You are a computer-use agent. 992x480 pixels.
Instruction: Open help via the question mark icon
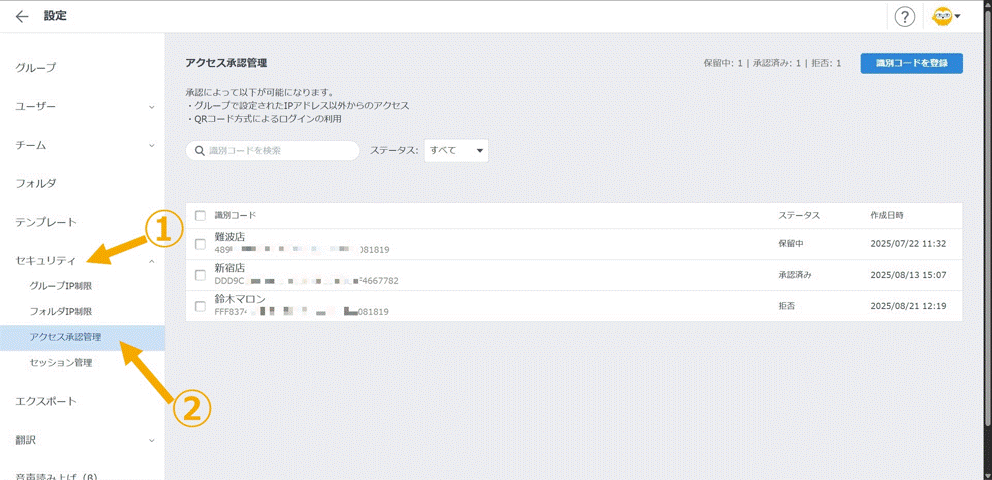pos(905,18)
